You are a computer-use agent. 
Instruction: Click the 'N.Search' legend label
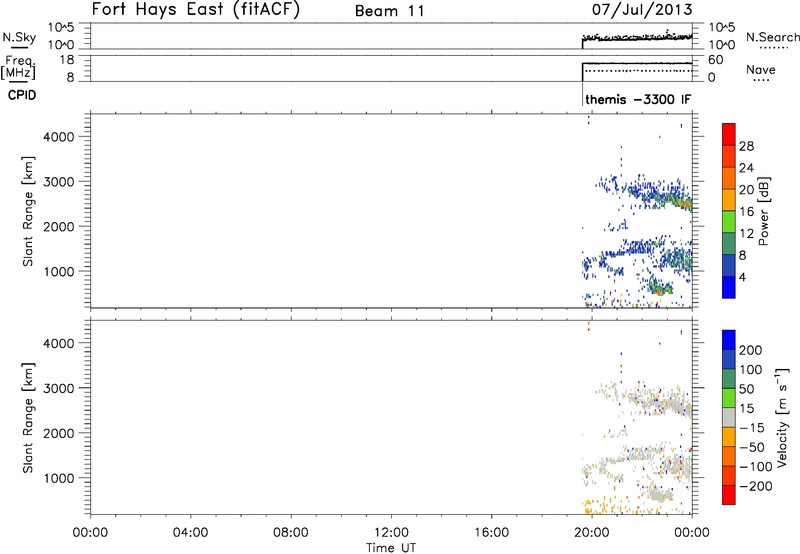(x=772, y=37)
